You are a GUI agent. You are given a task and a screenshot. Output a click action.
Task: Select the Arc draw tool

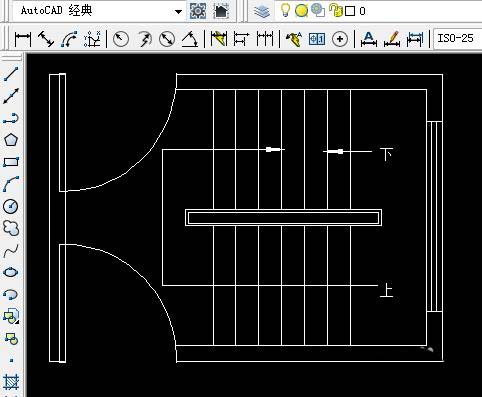(x=11, y=184)
